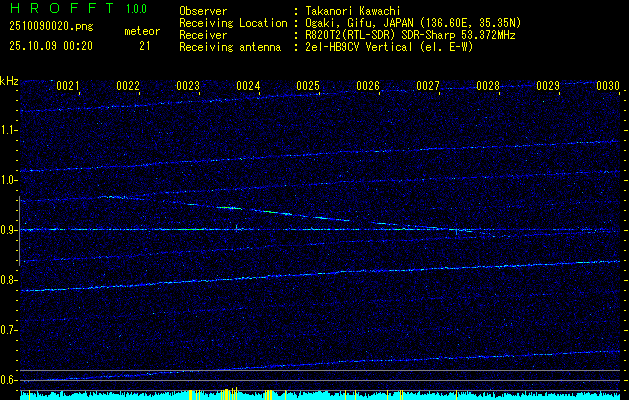Click the 1.1 frequency axis label

click(x=9, y=130)
